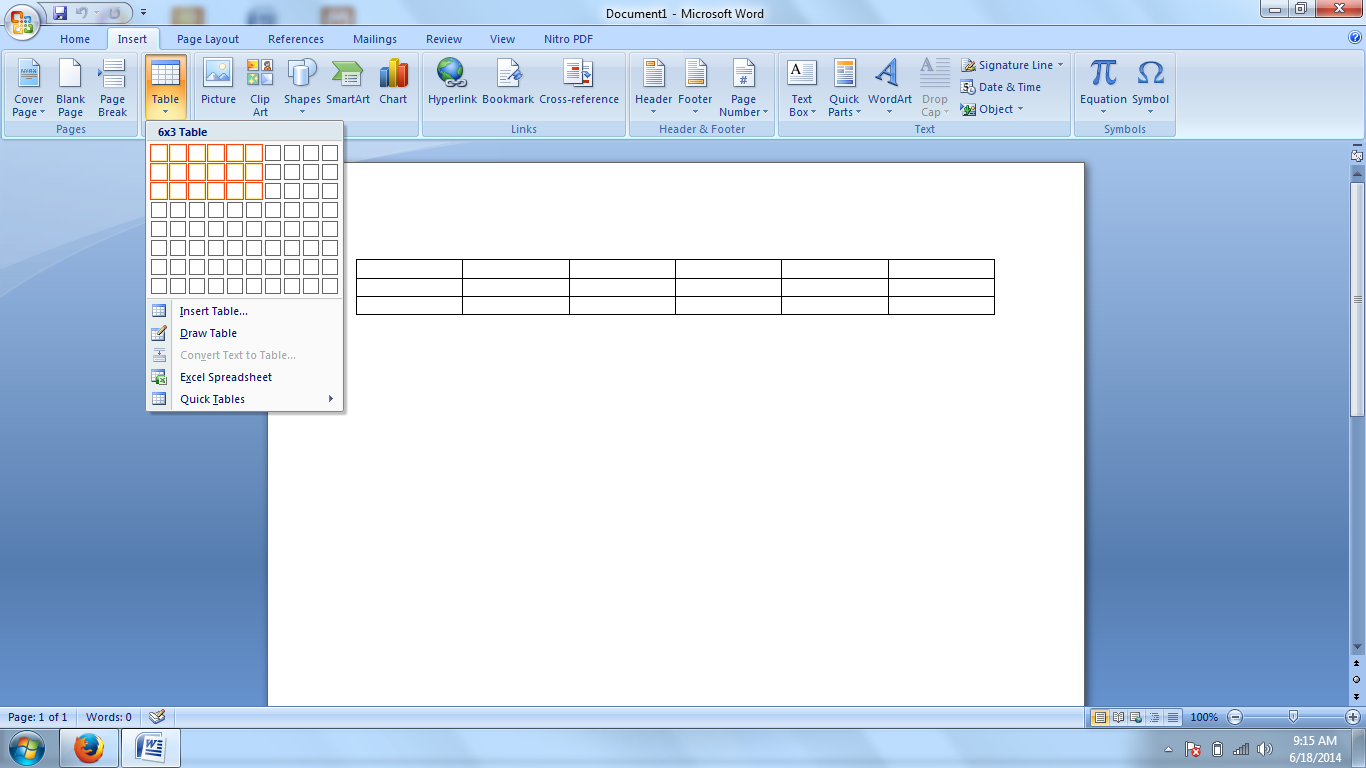Open Quick Parts dropdown
Screen dimensions: 1366x768
[844, 88]
